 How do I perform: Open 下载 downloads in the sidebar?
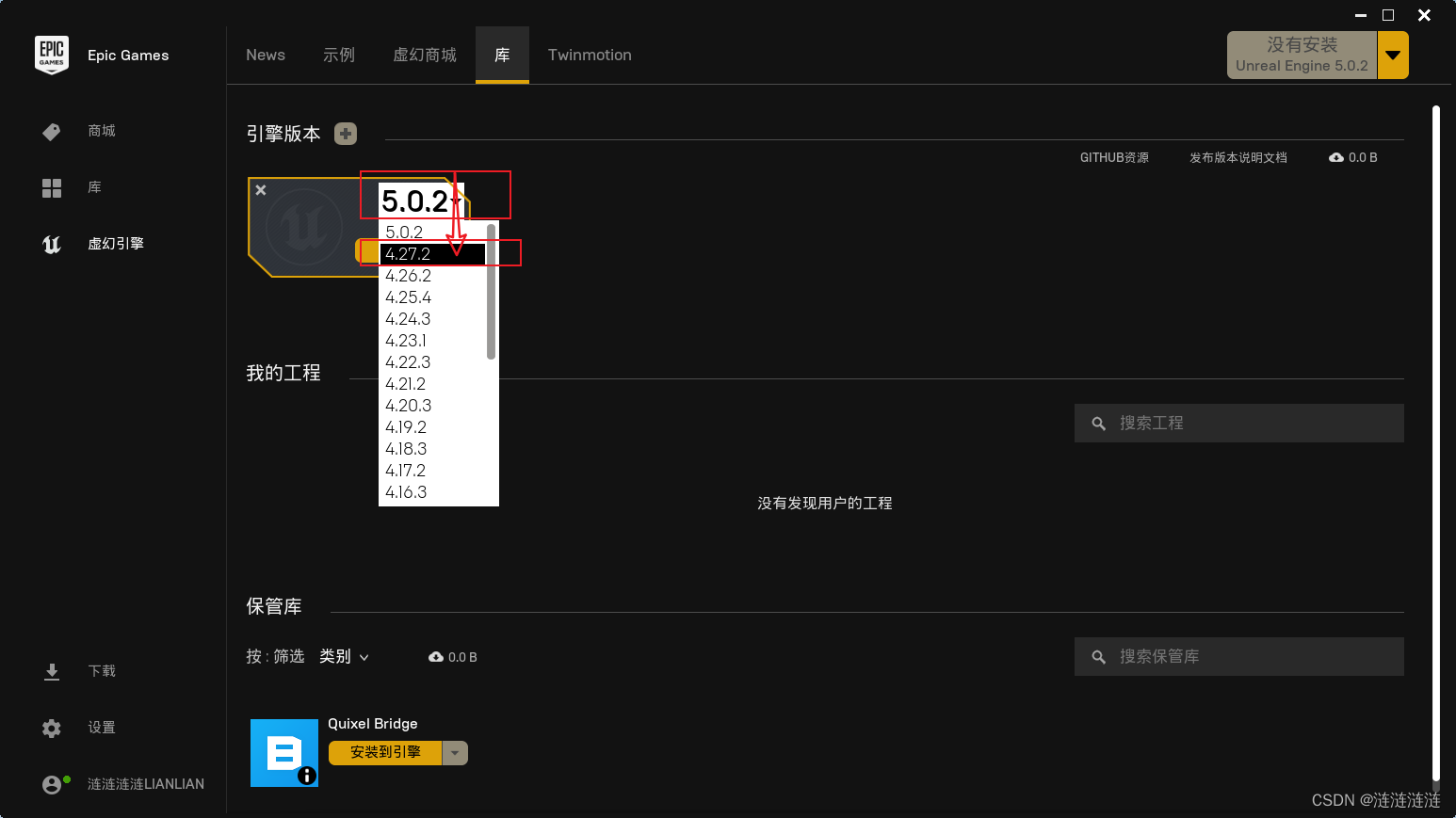click(79, 671)
